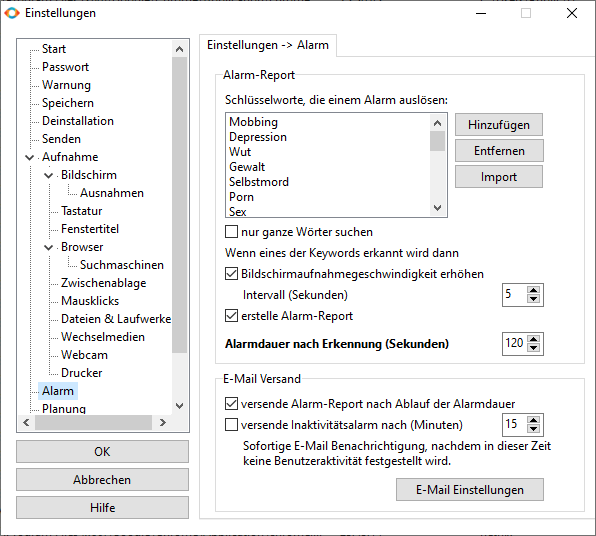This screenshot has width=596, height=536.
Task: Click Abbrechen to cancel
Action: 102,480
